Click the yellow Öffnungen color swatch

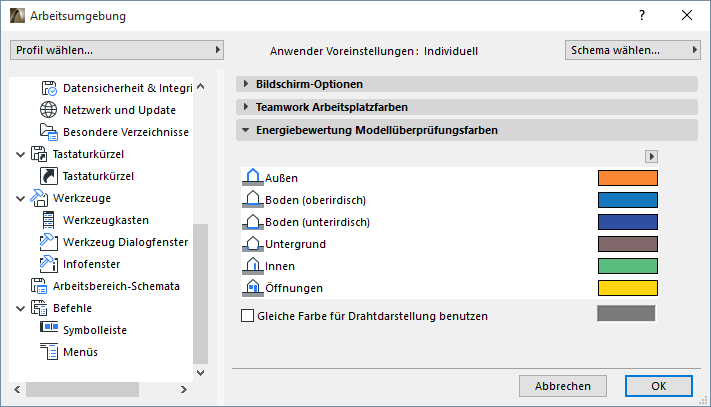[627, 288]
